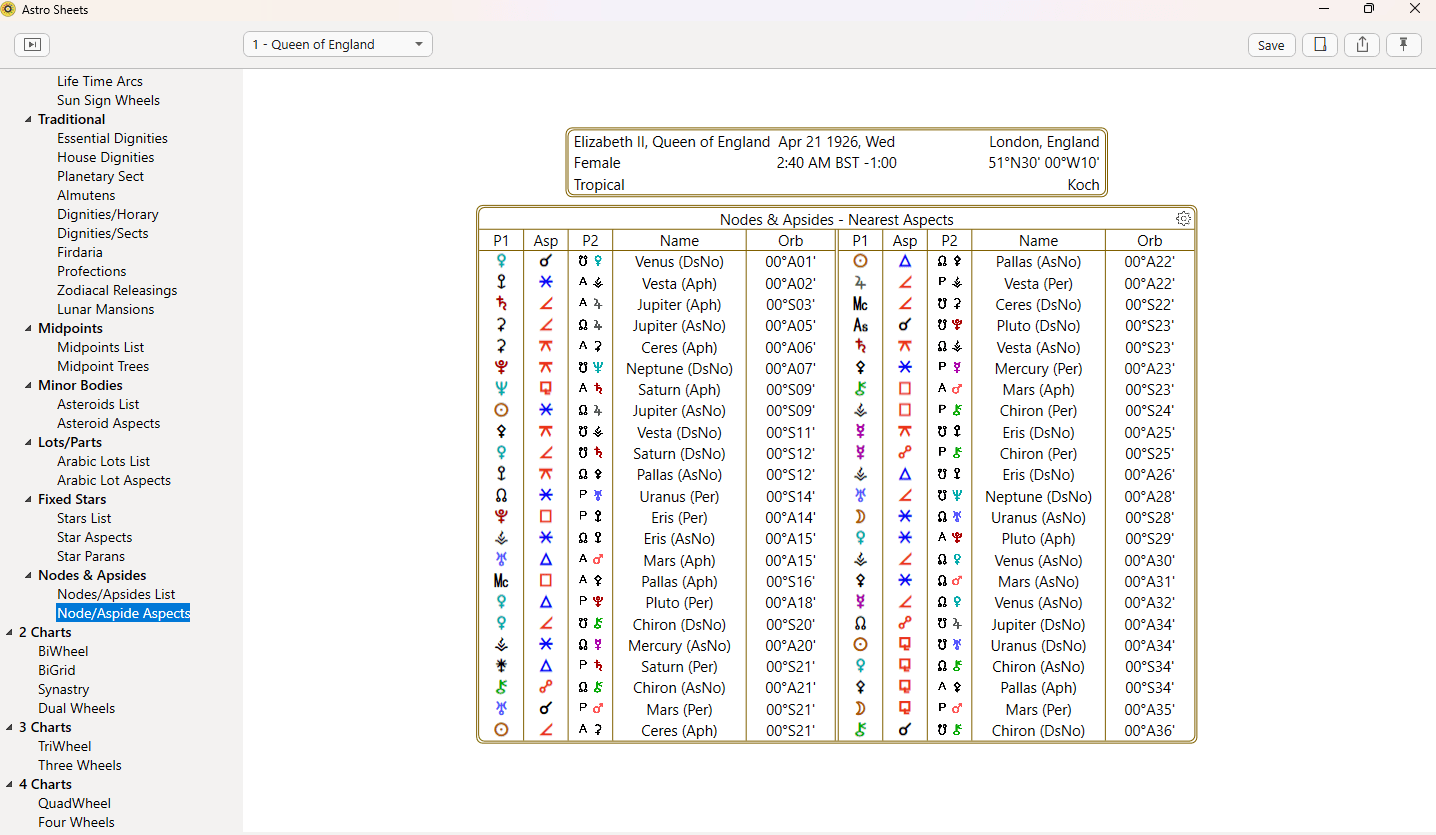Click the North Node glyph in Uranus (Per) row
Screen dimensions: 1436x835
tap(501, 496)
